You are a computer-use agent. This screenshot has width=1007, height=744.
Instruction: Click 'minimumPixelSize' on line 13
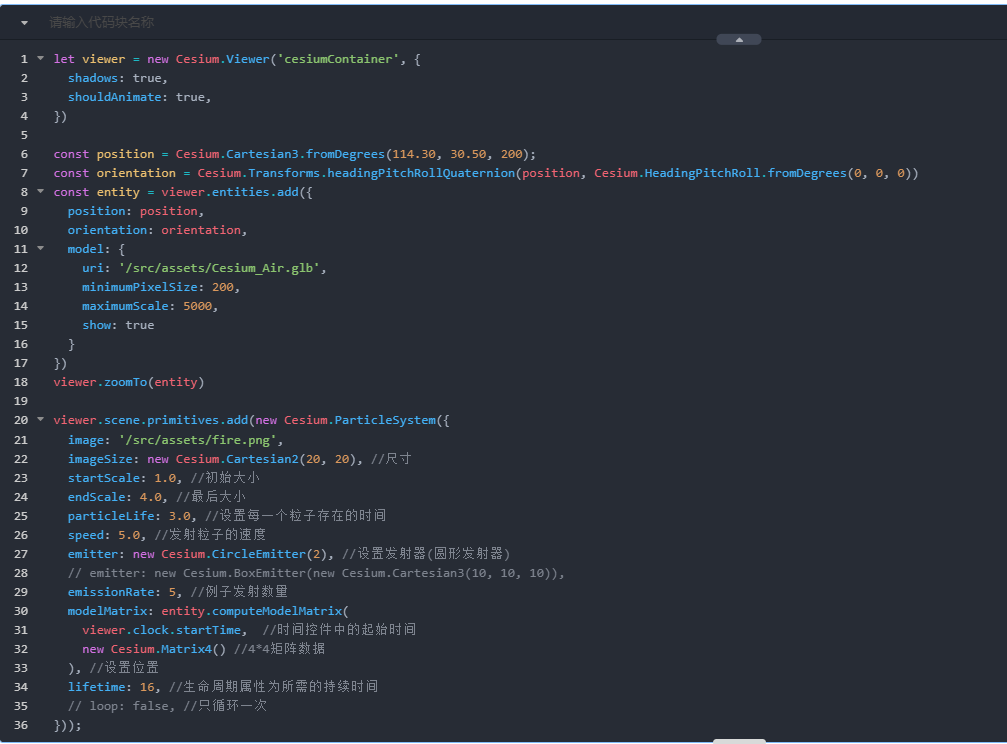139,287
